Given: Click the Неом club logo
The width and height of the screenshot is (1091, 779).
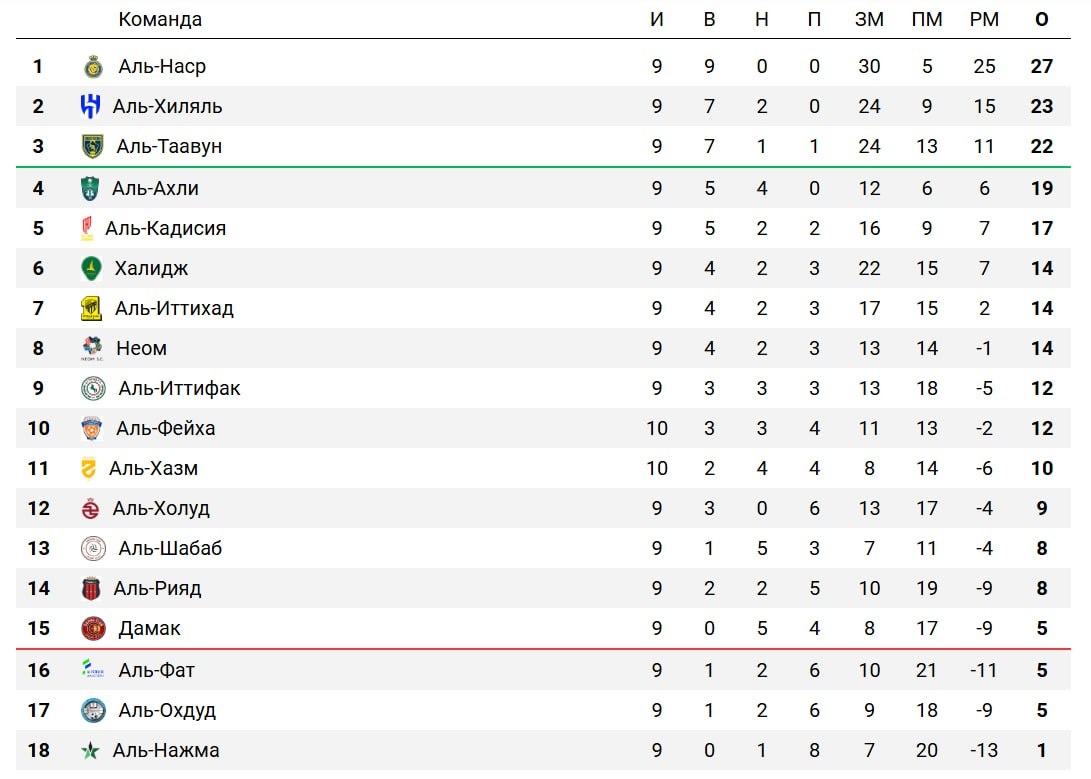Looking at the screenshot, I should tap(92, 348).
